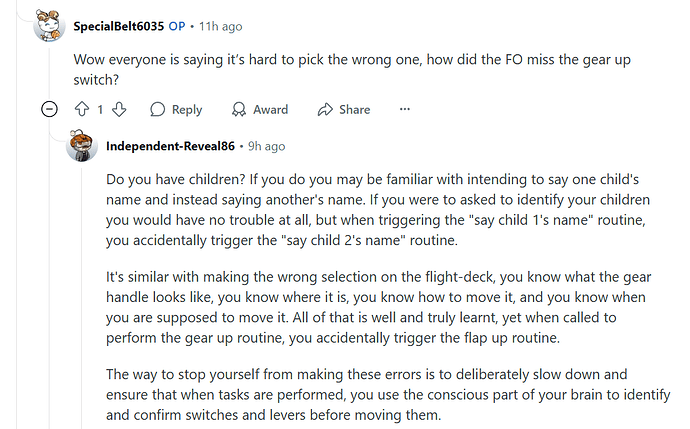This screenshot has height=429, width=690.
Task: Collapse the thread with the minus circle
Action: [x=49, y=109]
